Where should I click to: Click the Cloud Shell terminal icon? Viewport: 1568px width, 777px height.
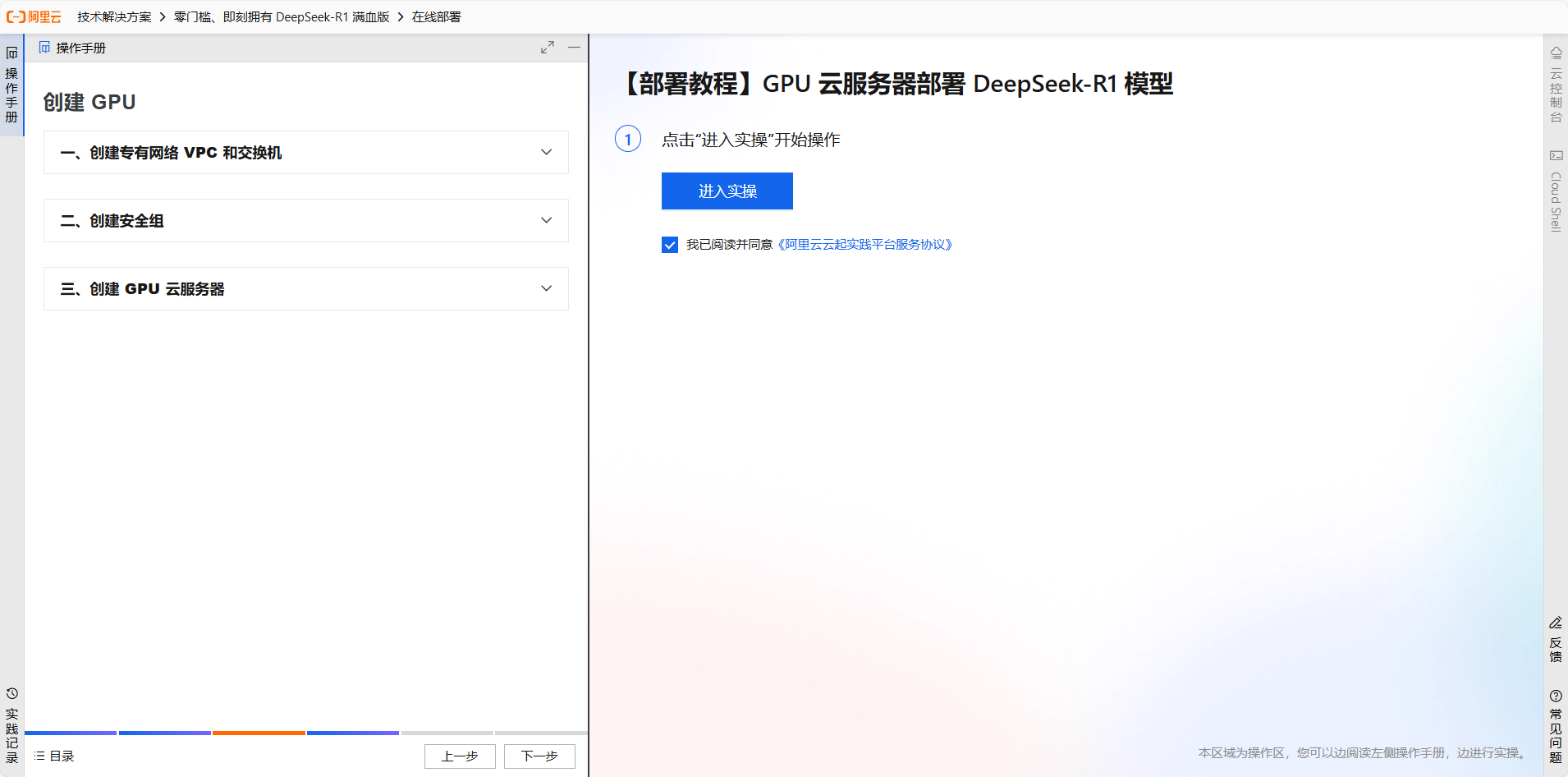point(1556,155)
